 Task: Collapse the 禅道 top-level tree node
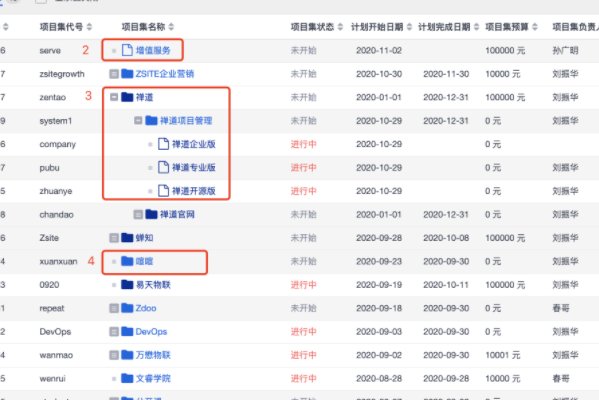(114, 97)
